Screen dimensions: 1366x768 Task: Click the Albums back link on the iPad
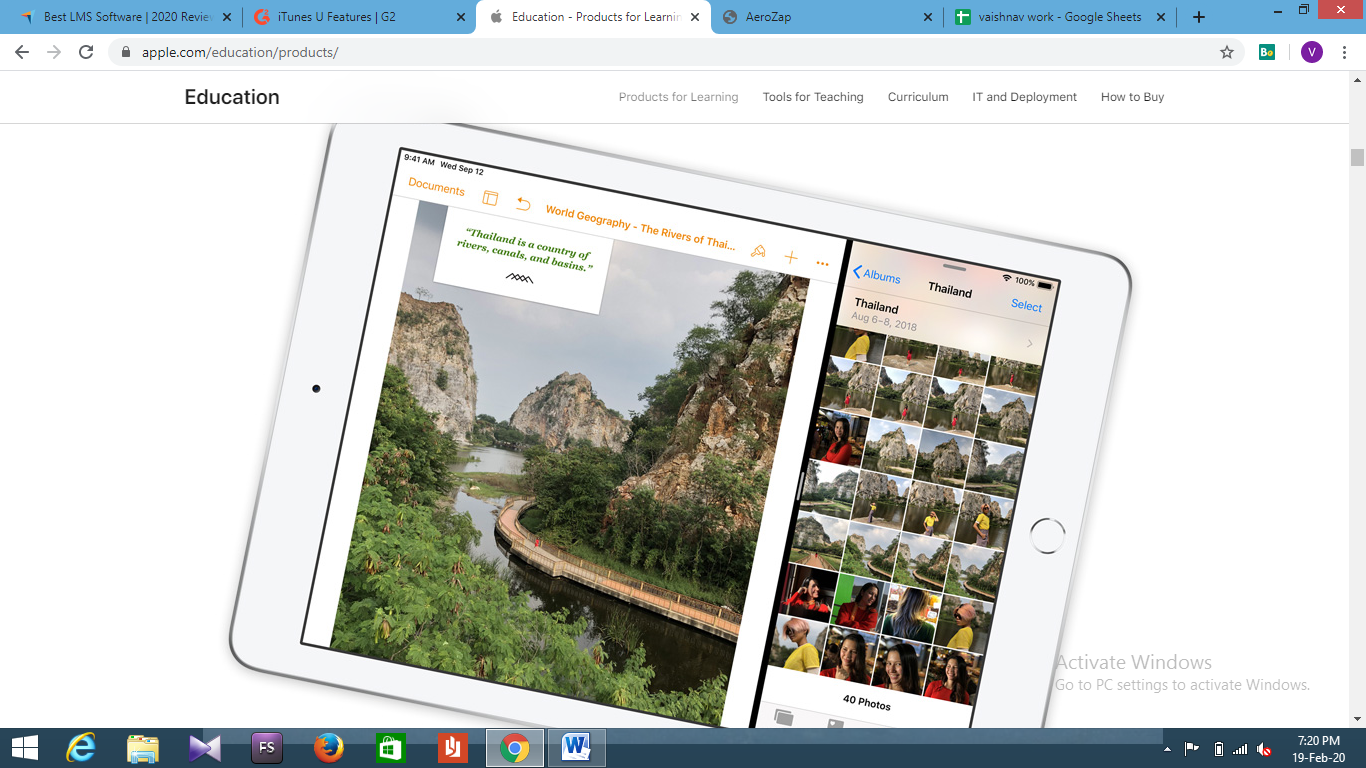click(x=876, y=275)
